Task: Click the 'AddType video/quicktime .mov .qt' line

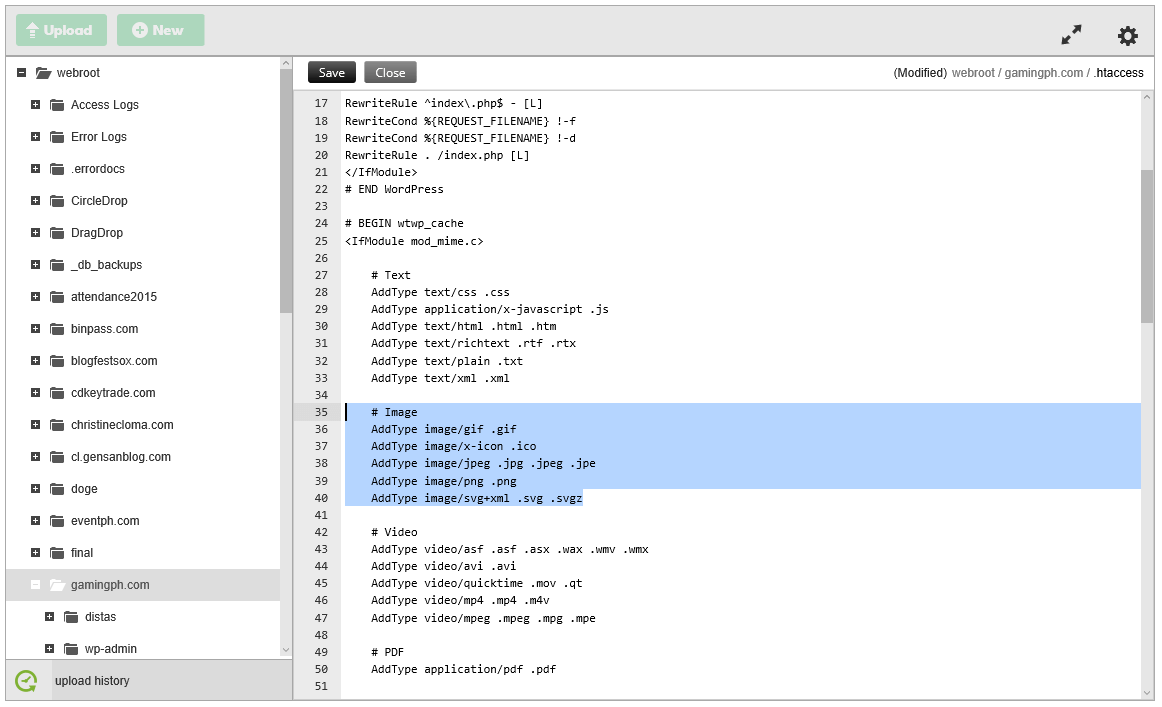Action: pyautogui.click(x=477, y=583)
